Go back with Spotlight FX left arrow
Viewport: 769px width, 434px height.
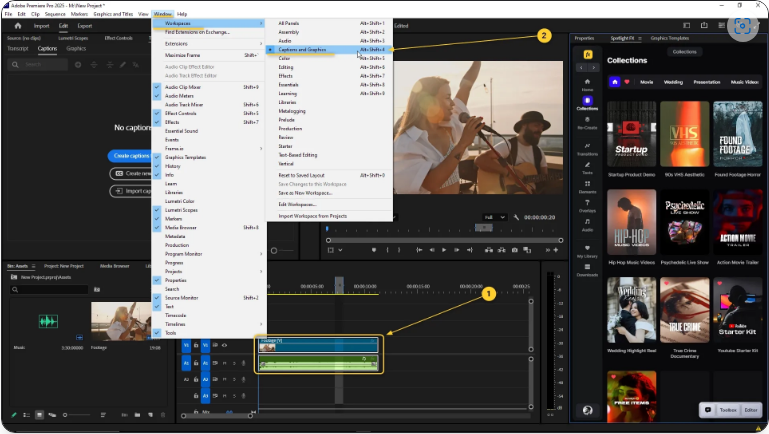point(581,68)
